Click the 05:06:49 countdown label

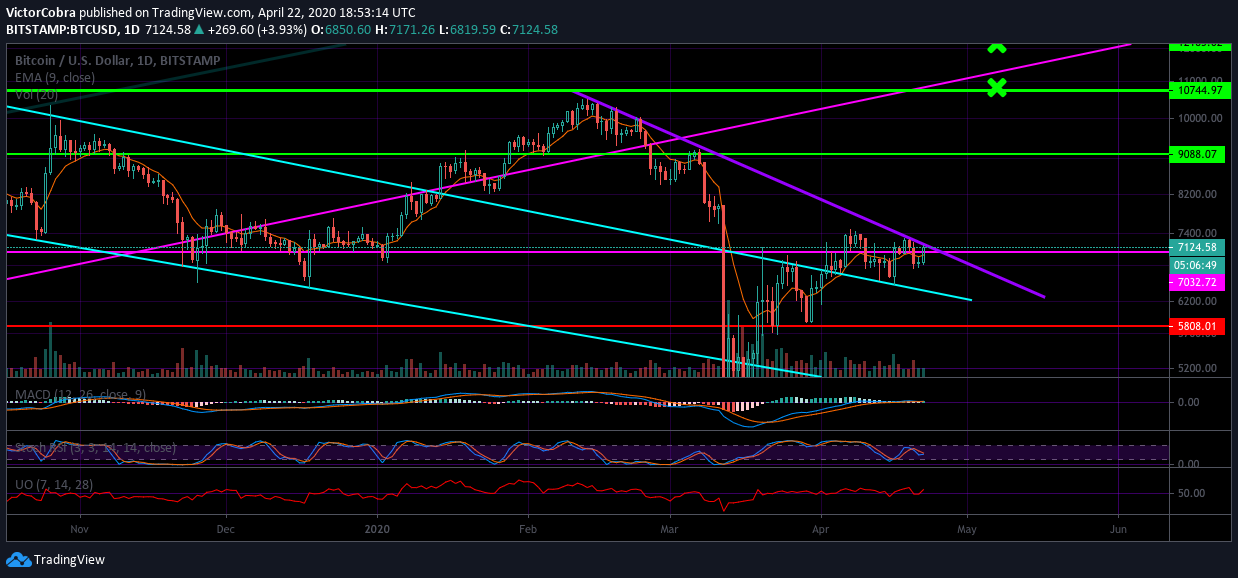click(1197, 265)
